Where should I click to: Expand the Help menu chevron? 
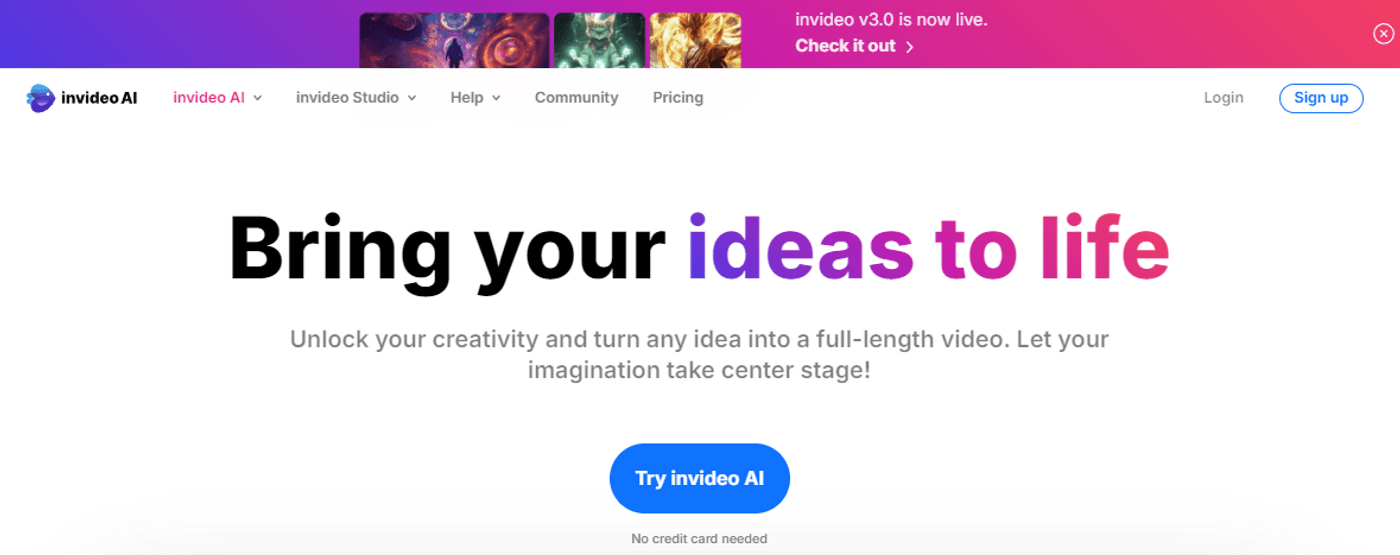[496, 98]
